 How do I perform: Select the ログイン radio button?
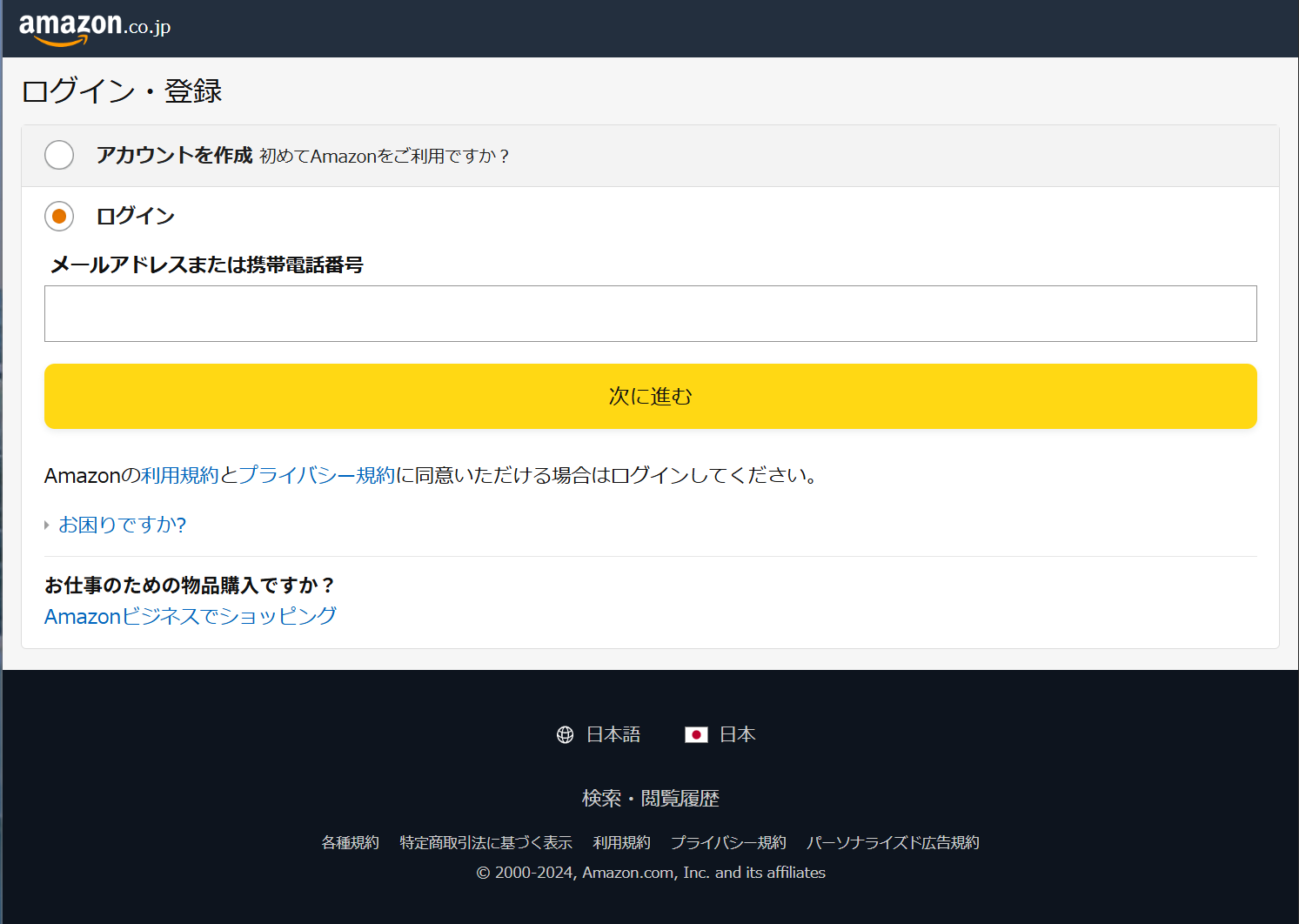point(59,217)
